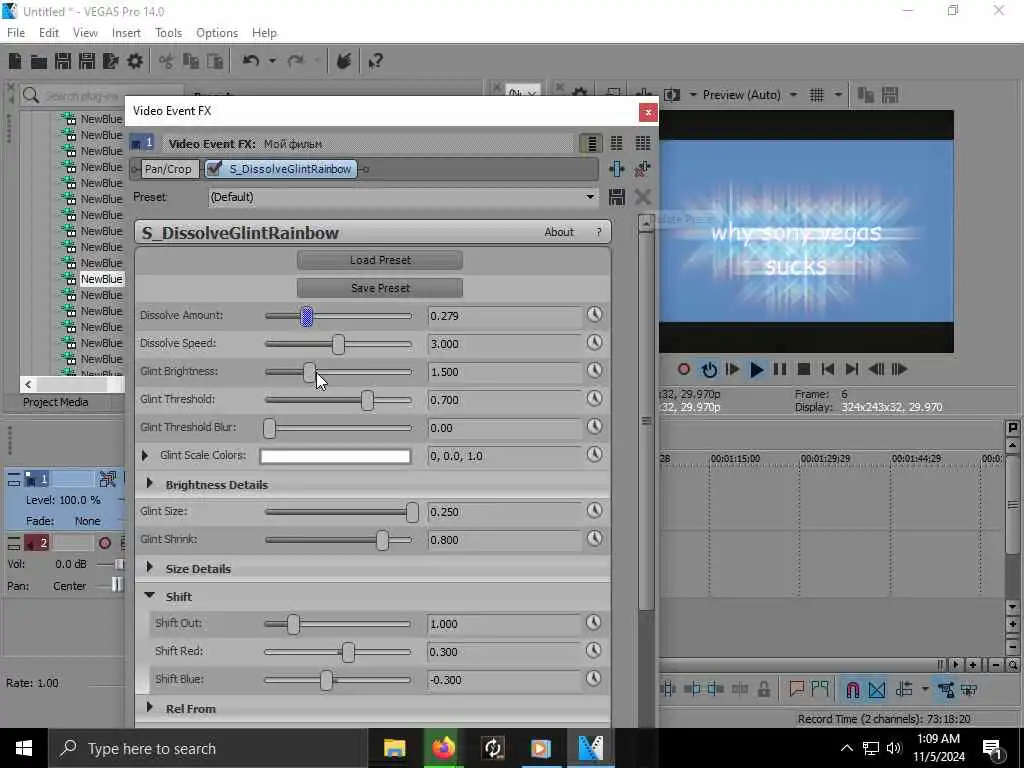Screen dimensions: 1024x768
Task: Open the Tools menu
Action: click(168, 33)
